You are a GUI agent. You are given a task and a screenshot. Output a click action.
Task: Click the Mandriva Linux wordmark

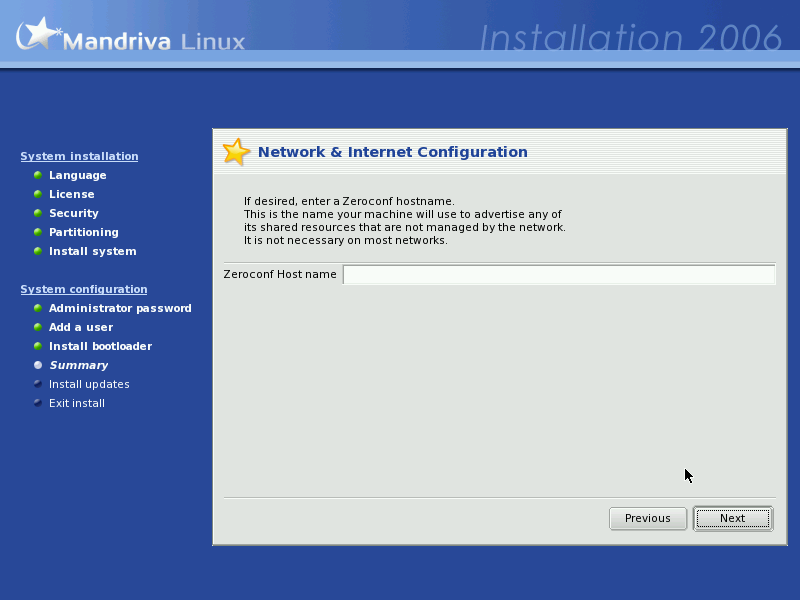154,41
